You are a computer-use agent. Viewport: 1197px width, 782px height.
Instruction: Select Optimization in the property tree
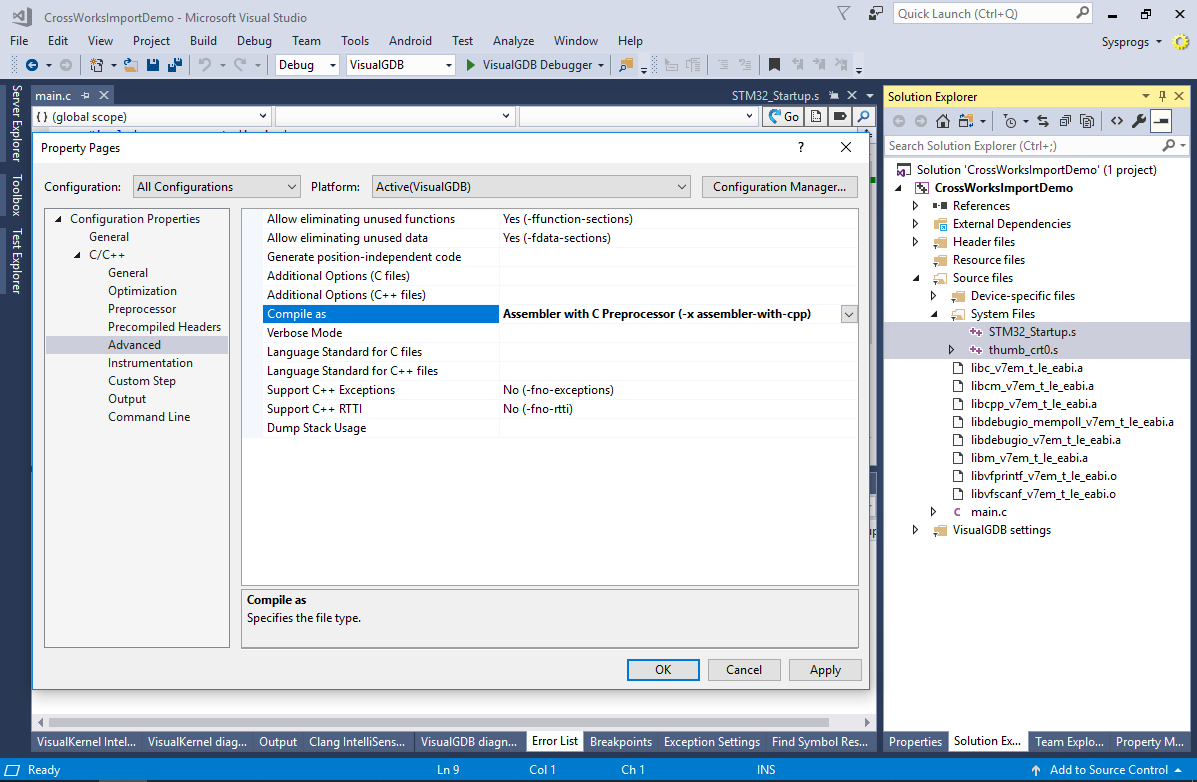click(x=142, y=291)
